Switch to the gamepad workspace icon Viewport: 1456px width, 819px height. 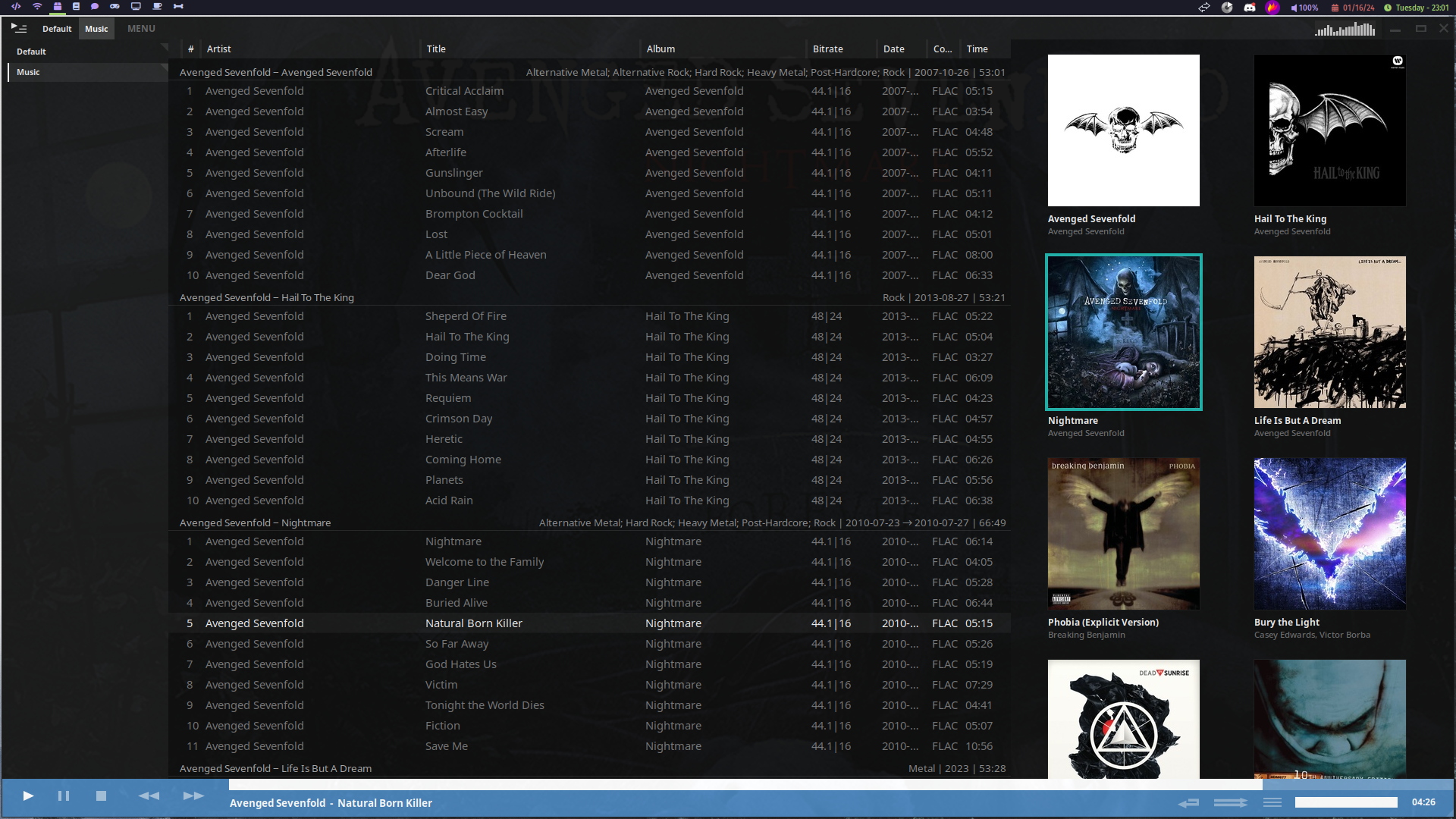(115, 6)
